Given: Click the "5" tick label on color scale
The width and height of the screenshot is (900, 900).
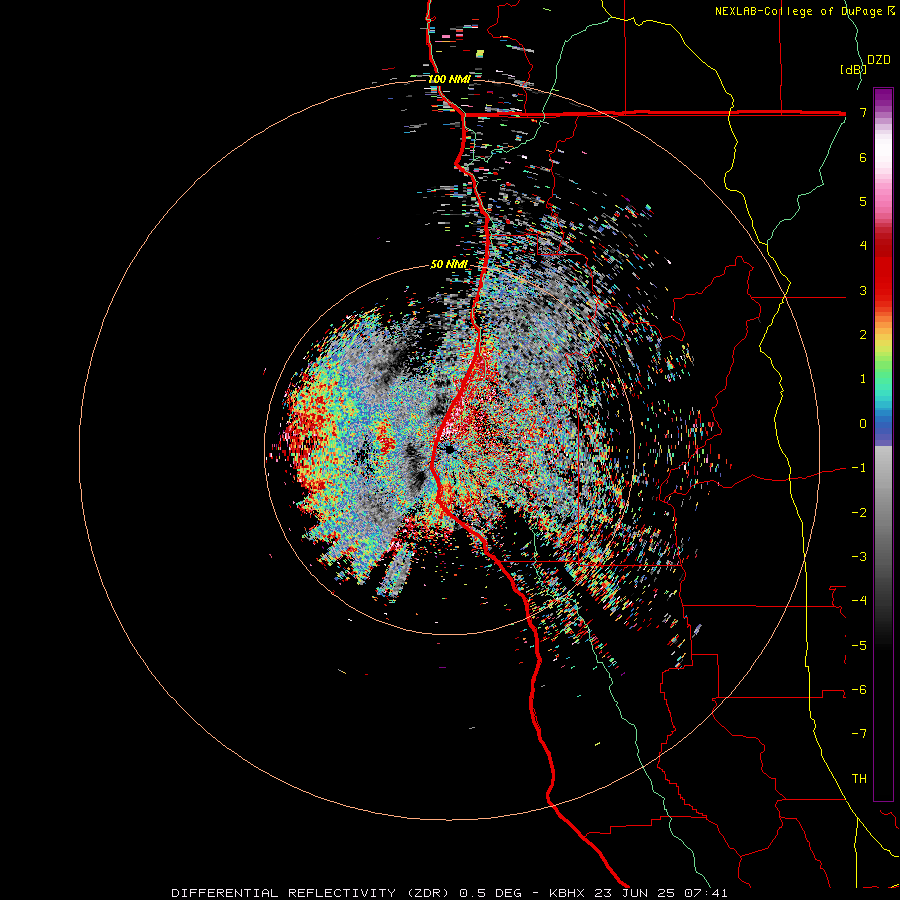Looking at the screenshot, I should 863,201.
